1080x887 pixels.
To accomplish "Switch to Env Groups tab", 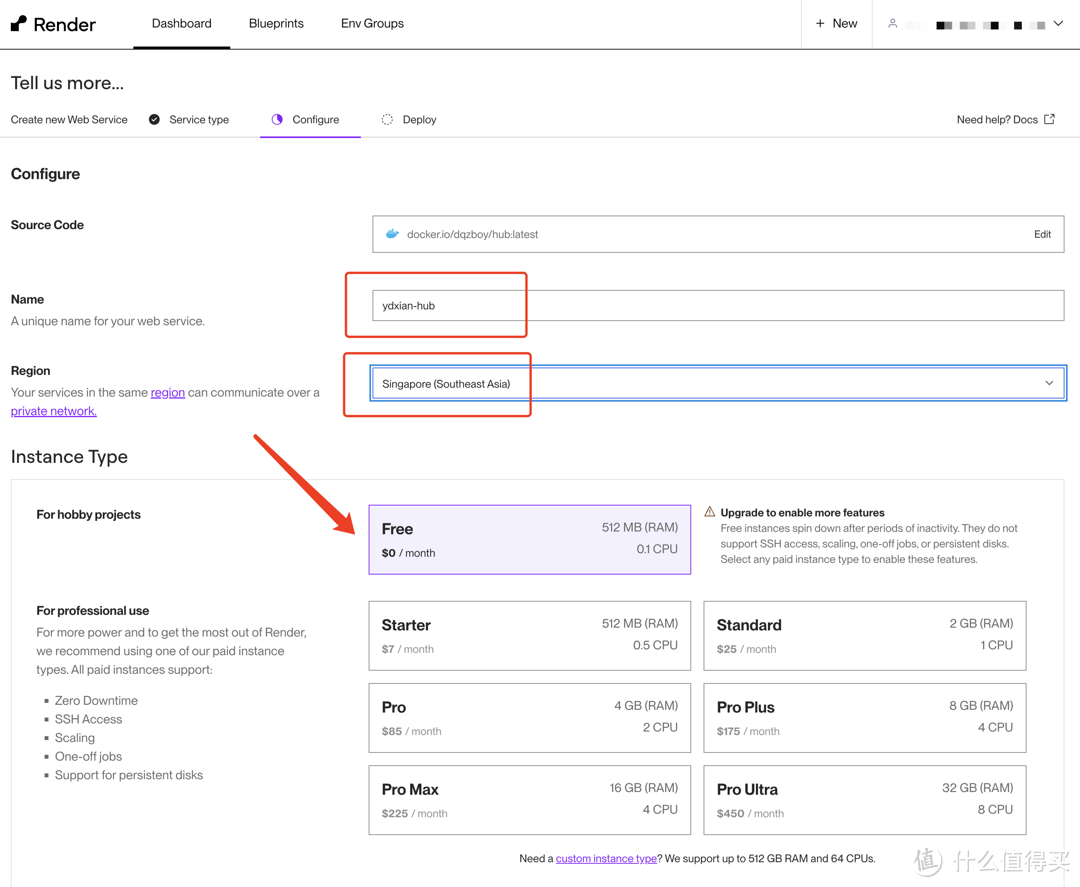I will 372,24.
